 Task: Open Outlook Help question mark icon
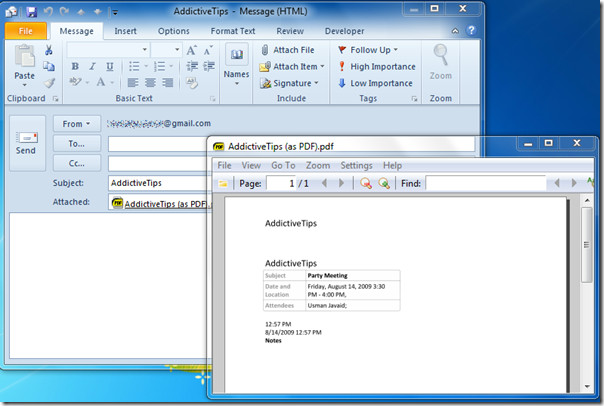(x=471, y=30)
